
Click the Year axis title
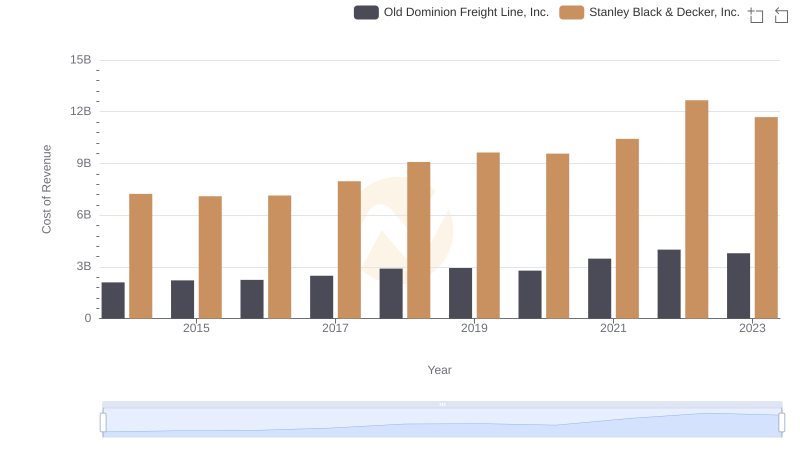(x=439, y=370)
